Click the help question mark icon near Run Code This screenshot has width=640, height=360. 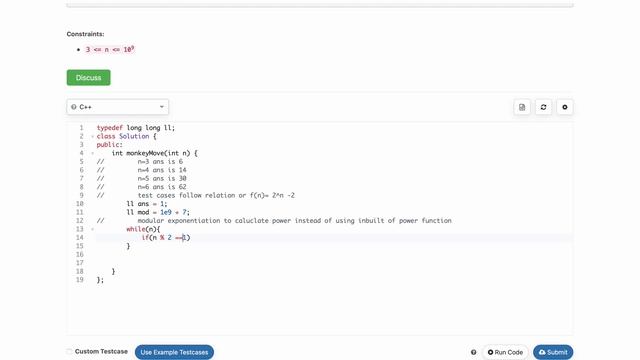[473, 352]
